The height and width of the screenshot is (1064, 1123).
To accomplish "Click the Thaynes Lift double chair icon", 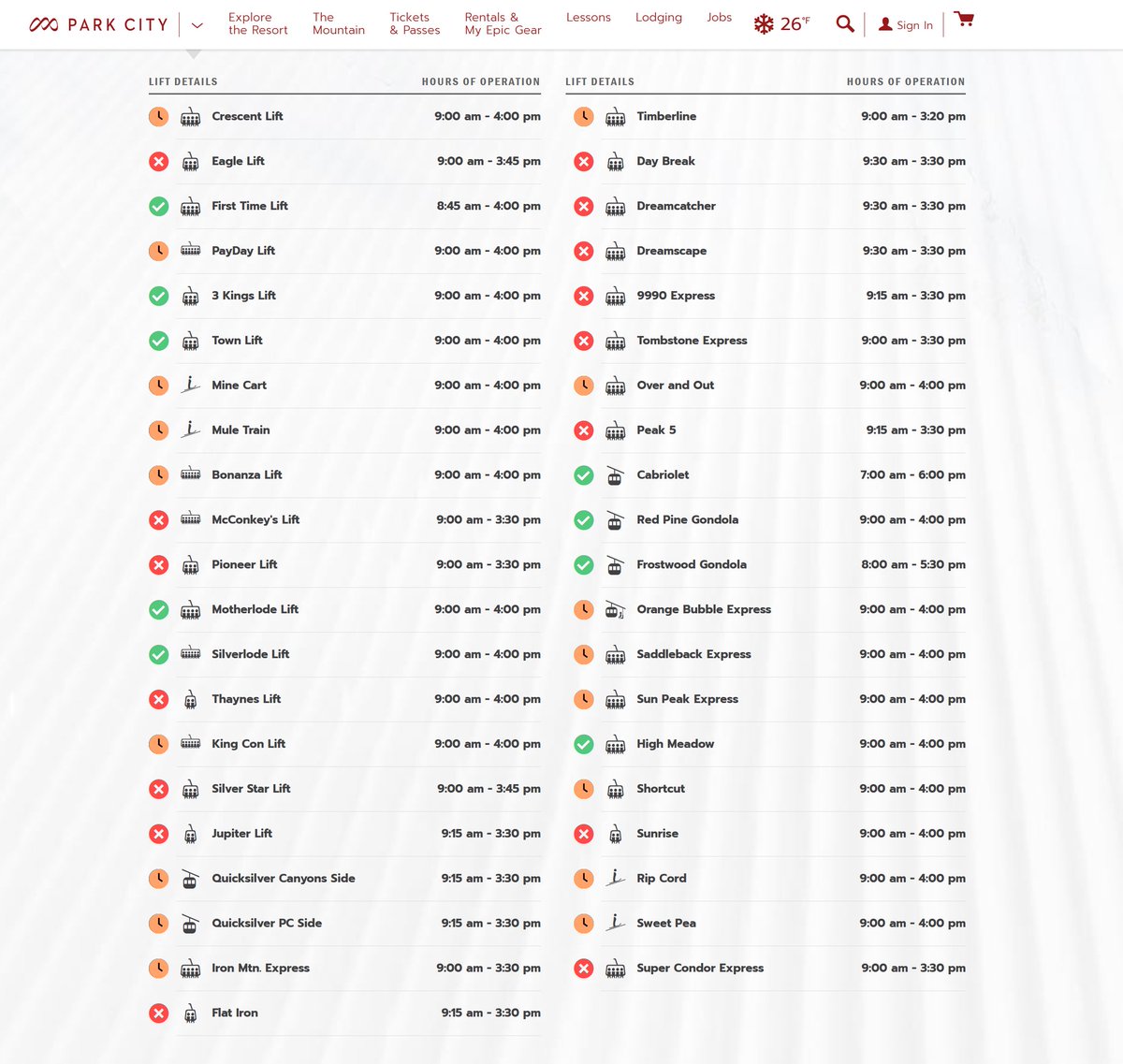I will click(x=190, y=699).
